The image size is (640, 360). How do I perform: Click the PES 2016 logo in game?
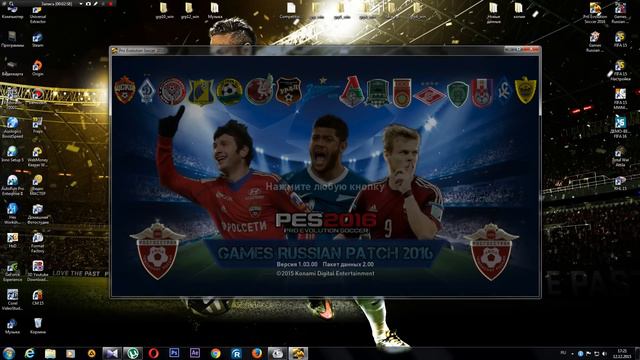click(325, 223)
